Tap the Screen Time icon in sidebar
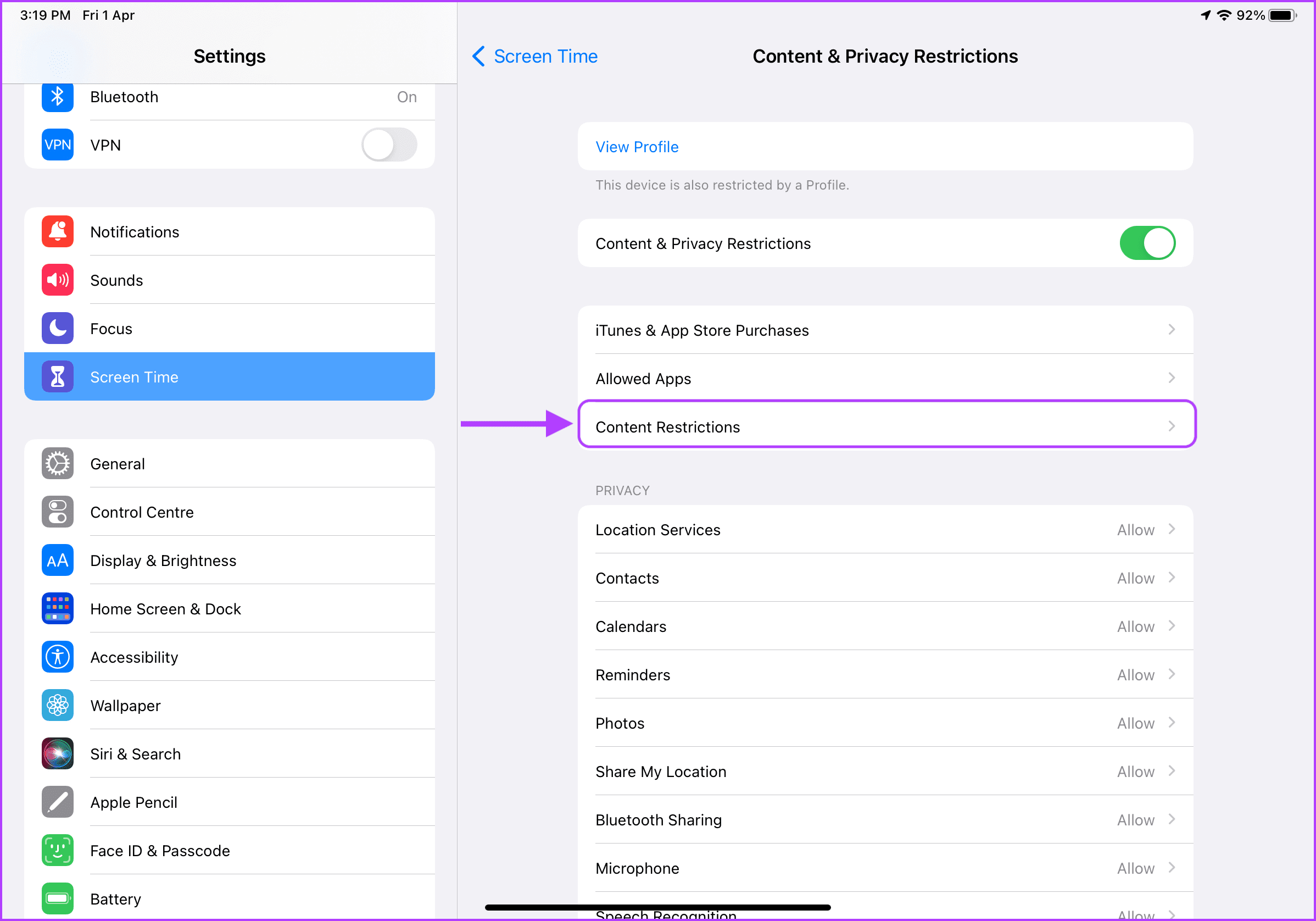 57,377
